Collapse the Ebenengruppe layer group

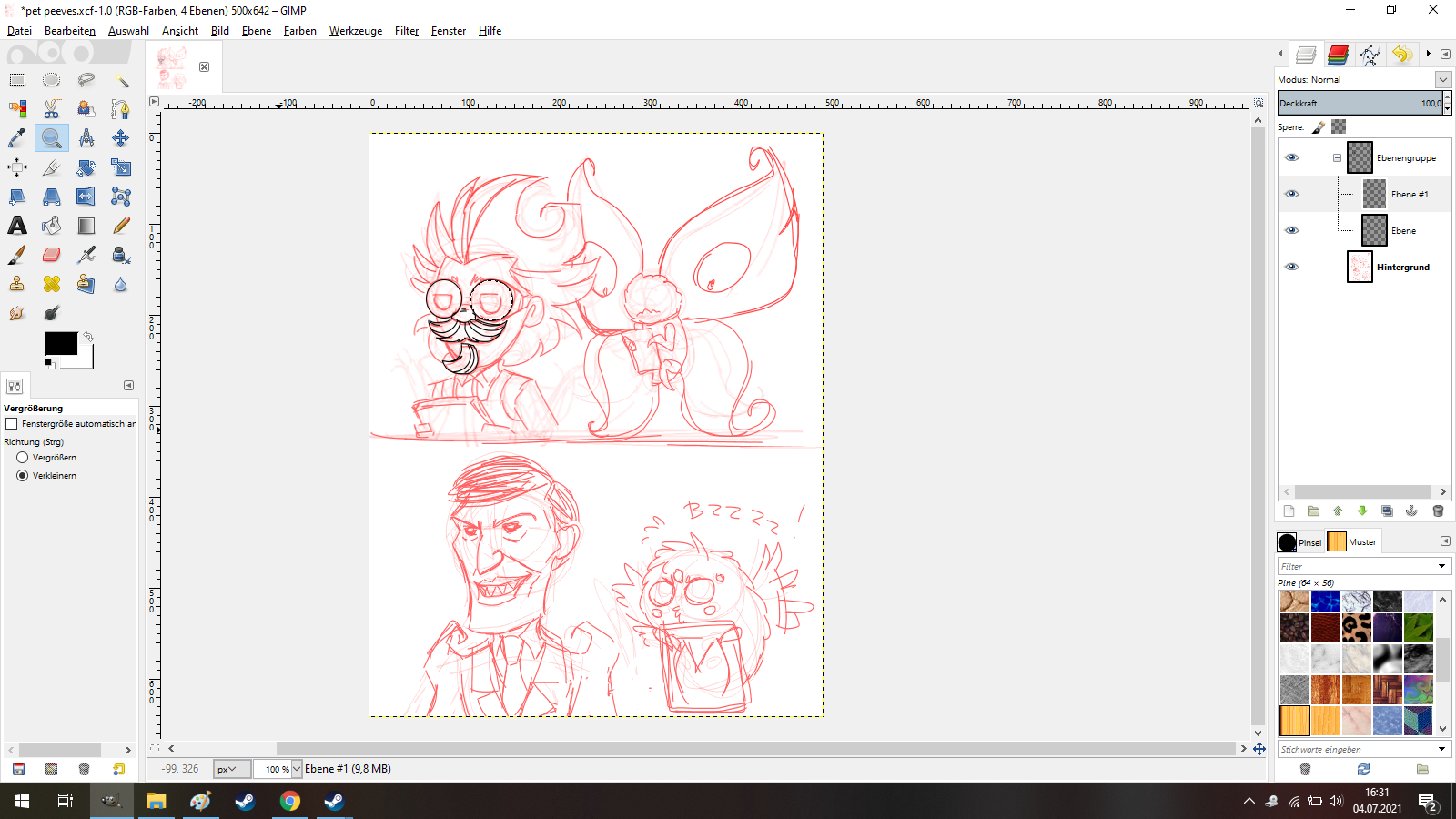tap(1337, 157)
